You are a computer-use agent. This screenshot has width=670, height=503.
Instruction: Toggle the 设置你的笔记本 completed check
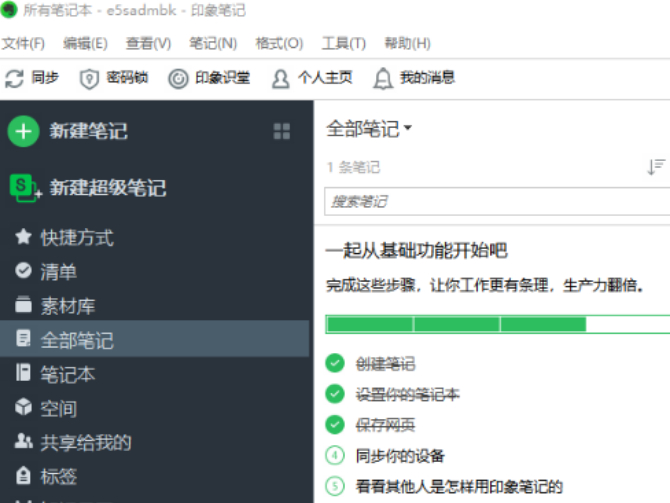[335, 394]
